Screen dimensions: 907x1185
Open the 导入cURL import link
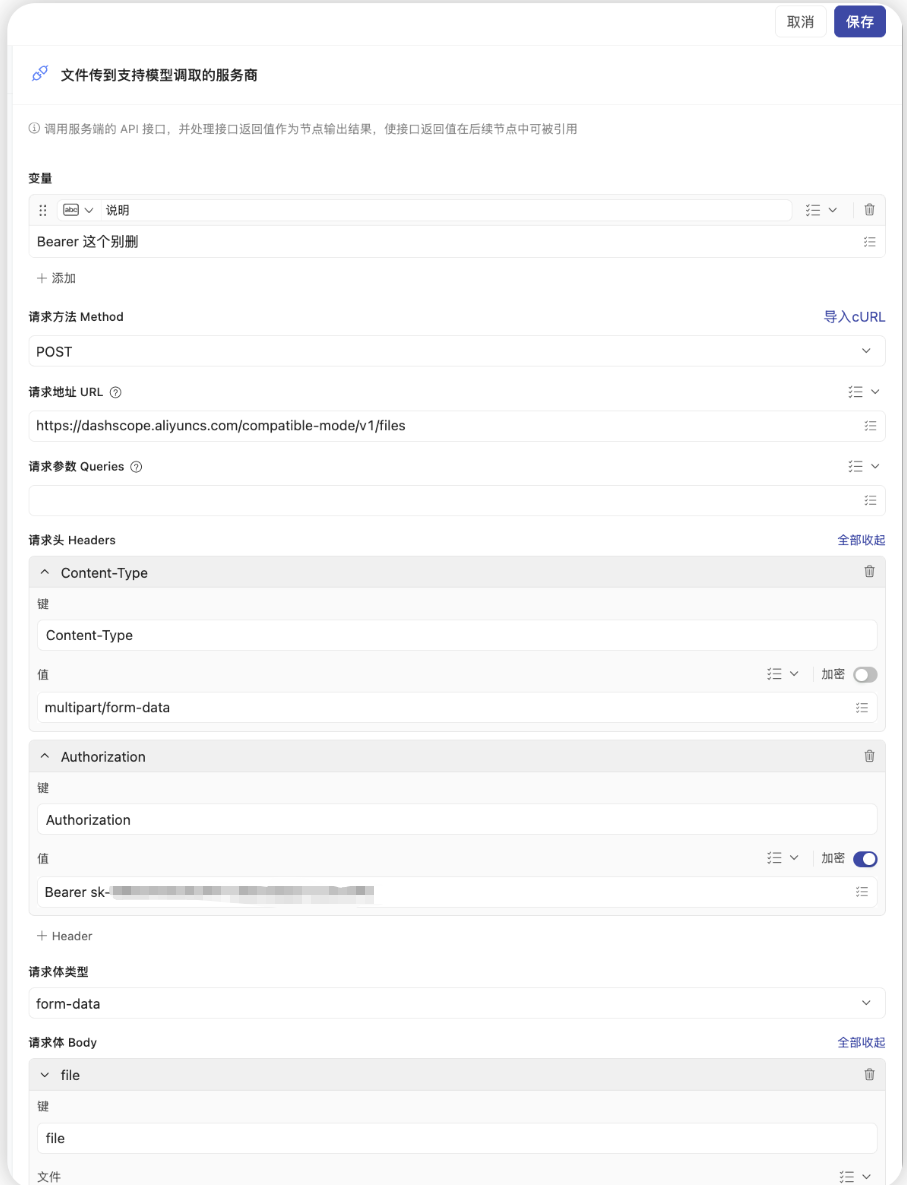(854, 317)
